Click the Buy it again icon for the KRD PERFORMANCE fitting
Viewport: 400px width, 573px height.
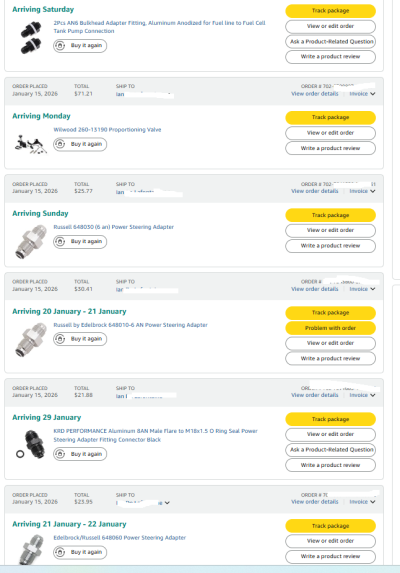click(60, 454)
